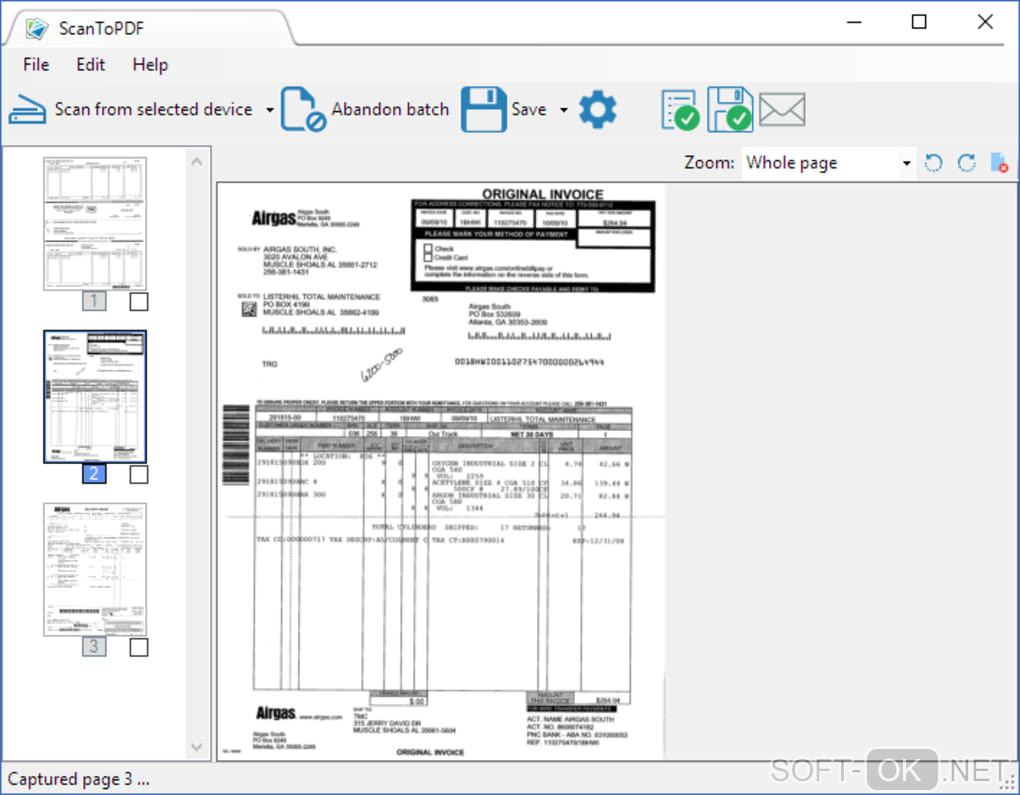Open the Zoom Whole page combo box
Screen dimensions: 1020x795
pos(828,163)
